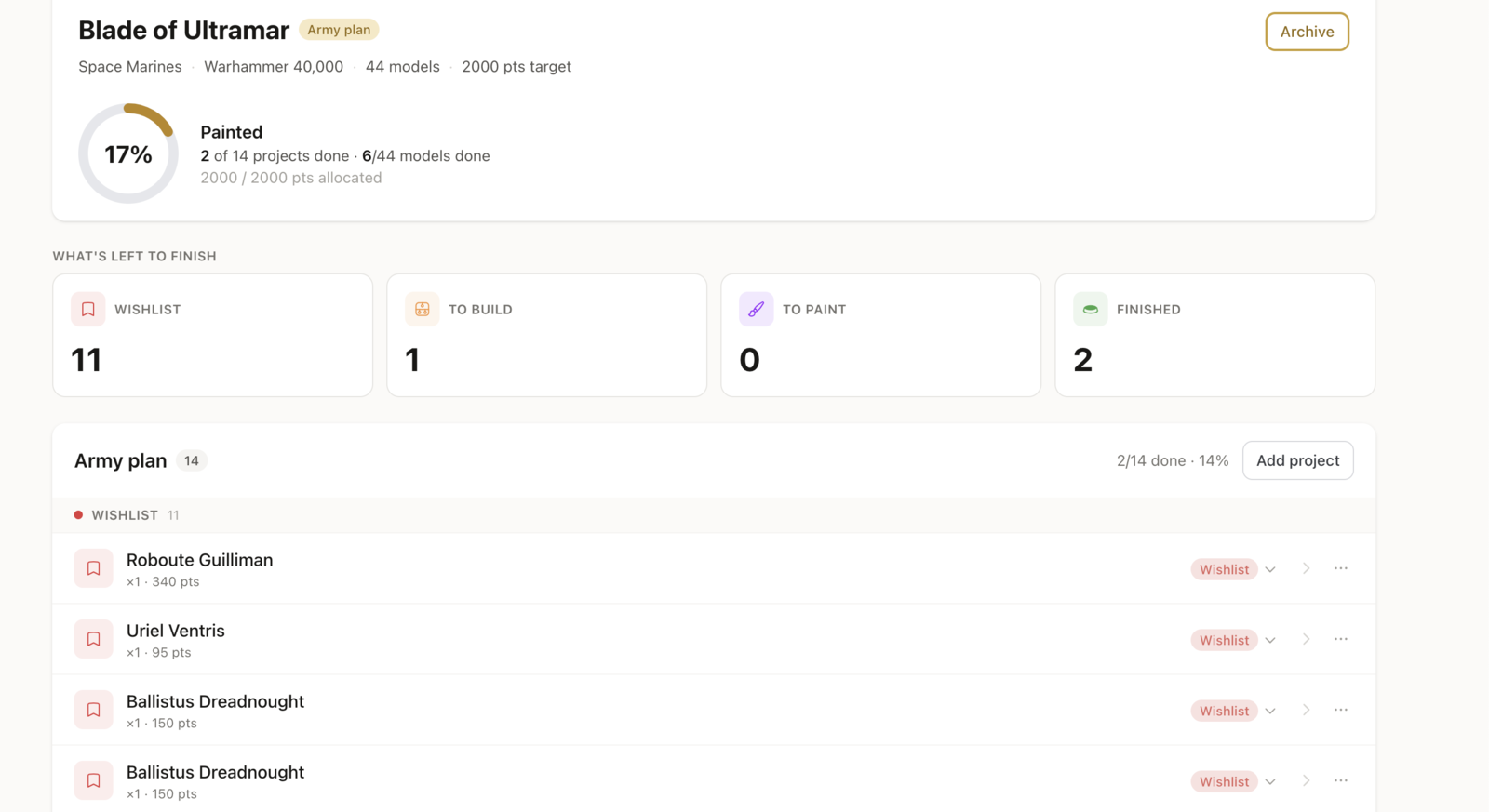Click the Wishlist bookmark icon in the summary card
1489x812 pixels.
pos(88,309)
